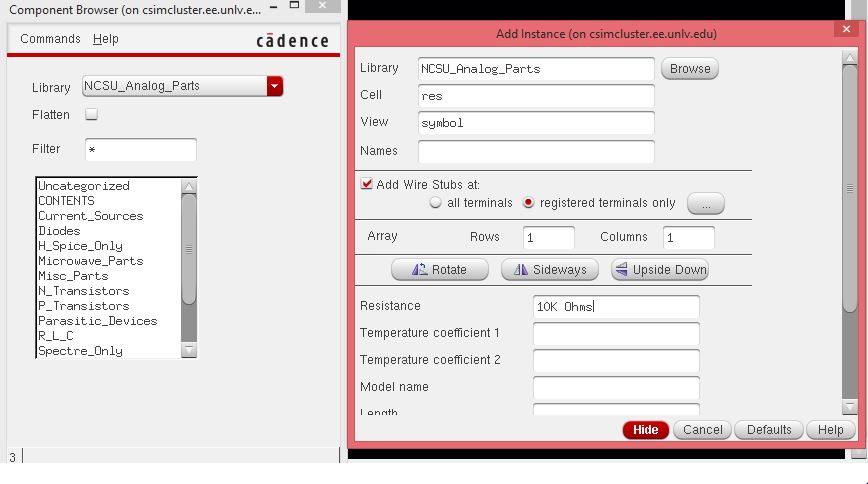Maximize the Component Browser window
The width and height of the screenshot is (868, 484).
(x=294, y=5)
